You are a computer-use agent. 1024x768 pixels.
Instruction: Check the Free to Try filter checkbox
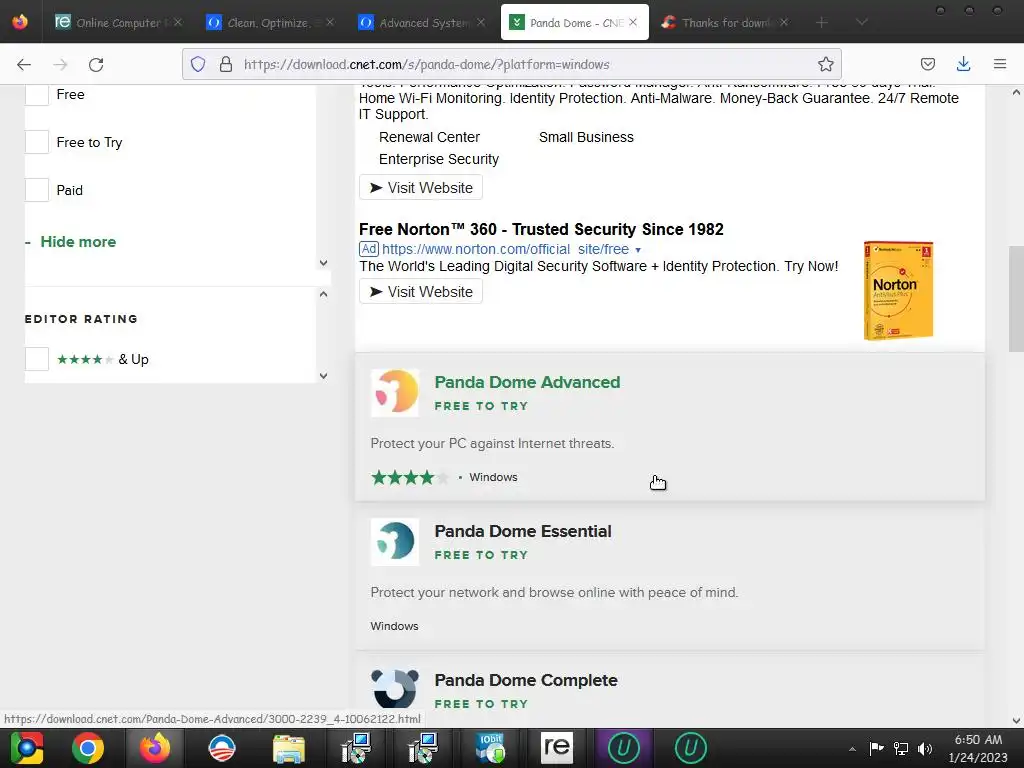point(37,142)
